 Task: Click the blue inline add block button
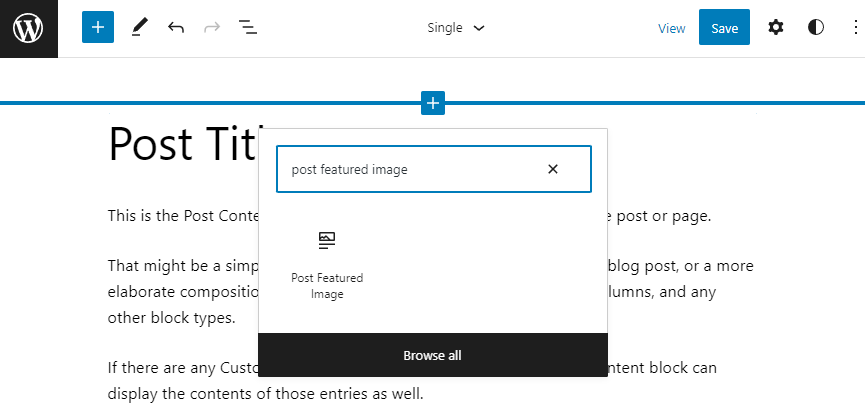click(432, 102)
